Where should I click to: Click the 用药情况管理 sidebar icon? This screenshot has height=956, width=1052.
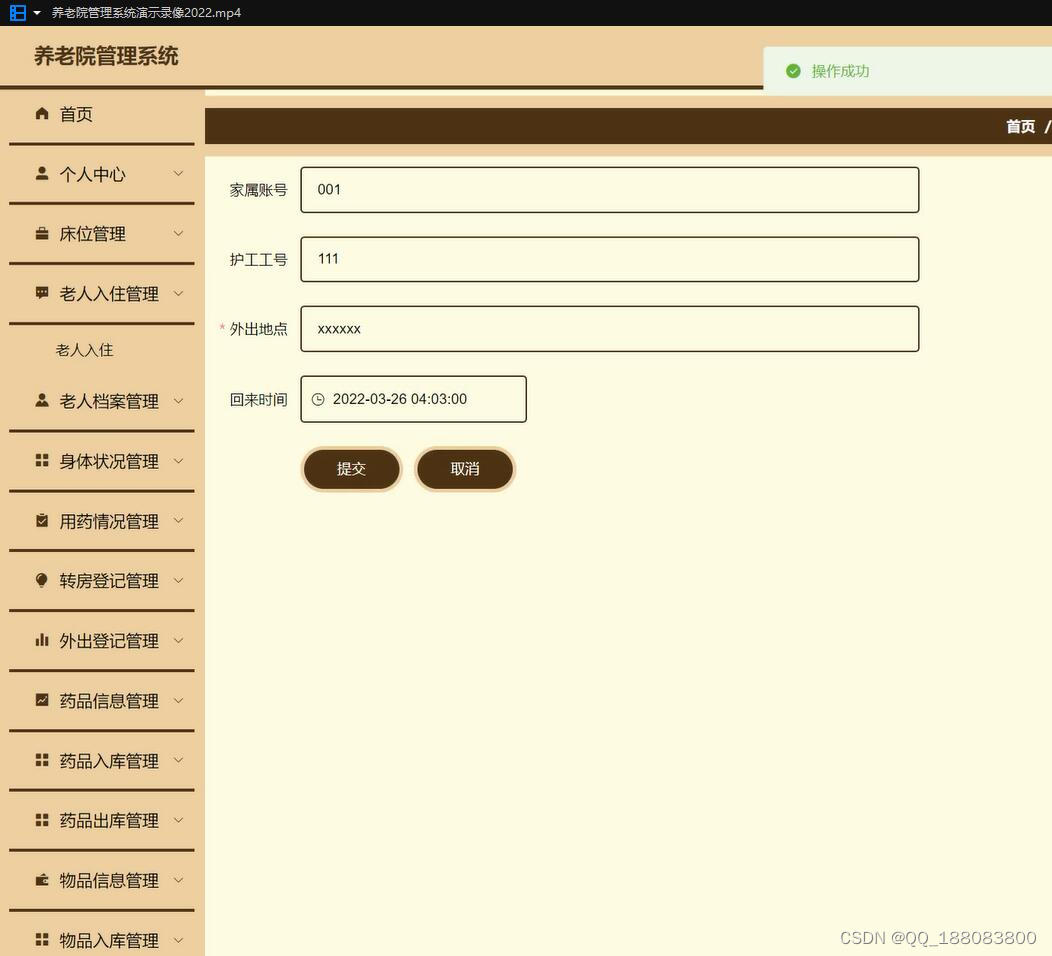(x=41, y=520)
